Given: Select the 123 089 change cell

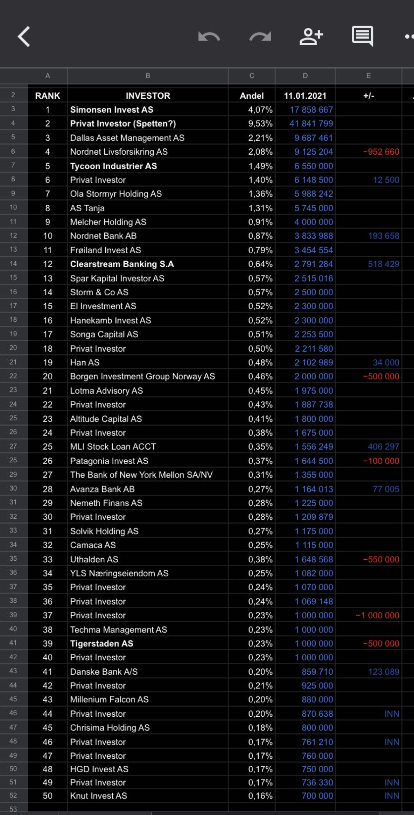Looking at the screenshot, I should (x=369, y=672).
